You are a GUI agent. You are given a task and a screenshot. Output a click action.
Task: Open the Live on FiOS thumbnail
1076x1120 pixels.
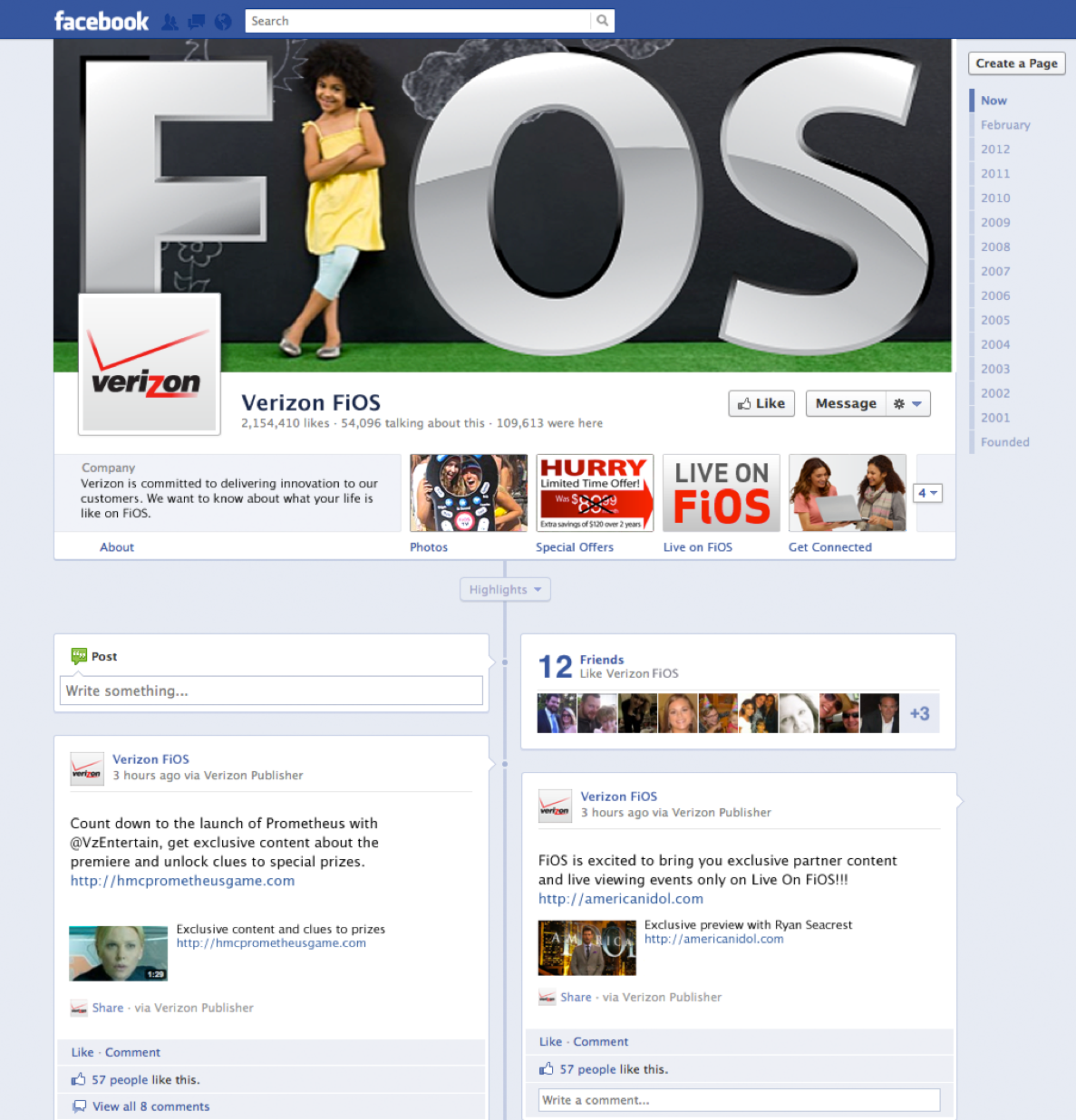(x=722, y=493)
